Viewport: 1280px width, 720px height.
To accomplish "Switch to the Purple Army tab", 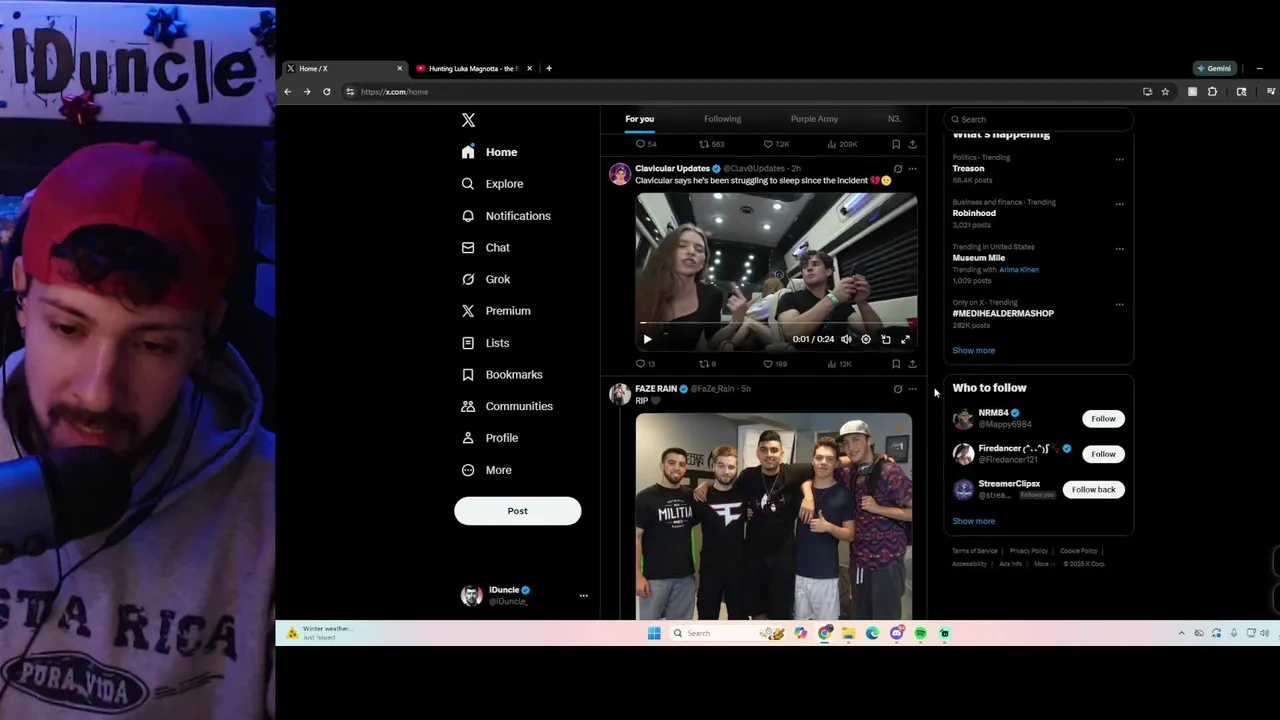I will pos(814,119).
